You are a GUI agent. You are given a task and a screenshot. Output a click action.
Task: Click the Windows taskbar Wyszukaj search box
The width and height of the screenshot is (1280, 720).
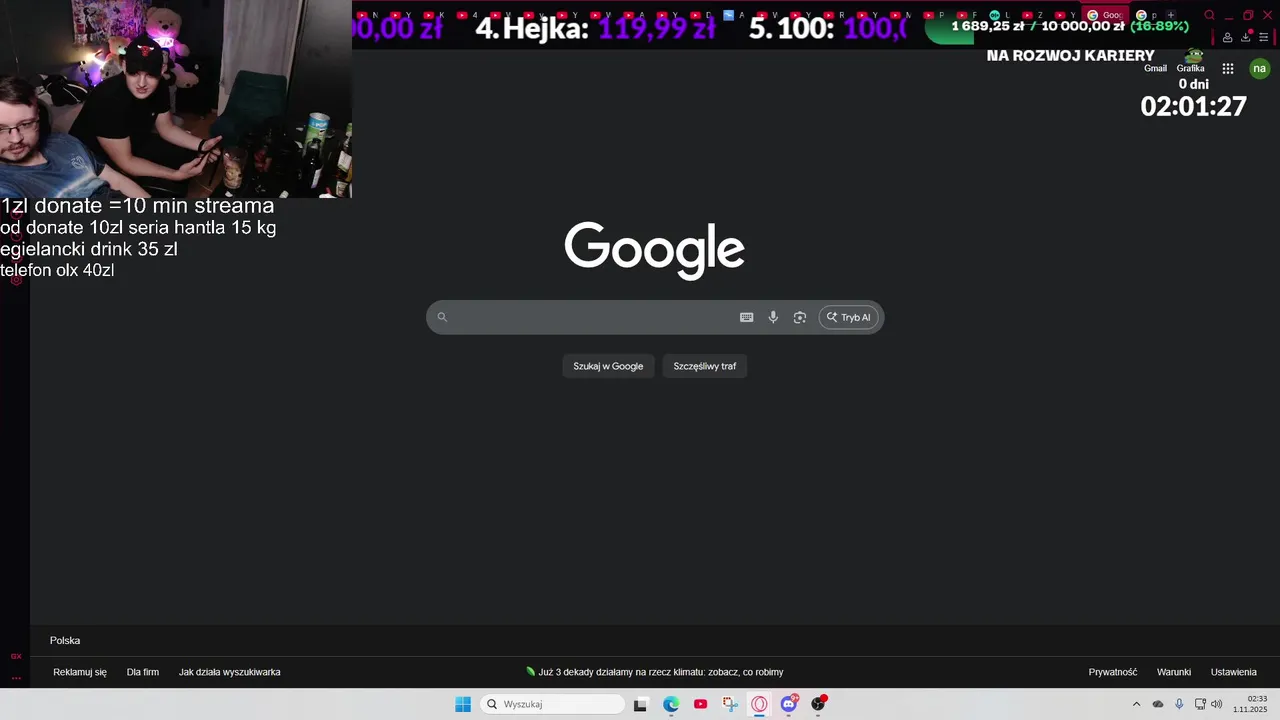[552, 704]
